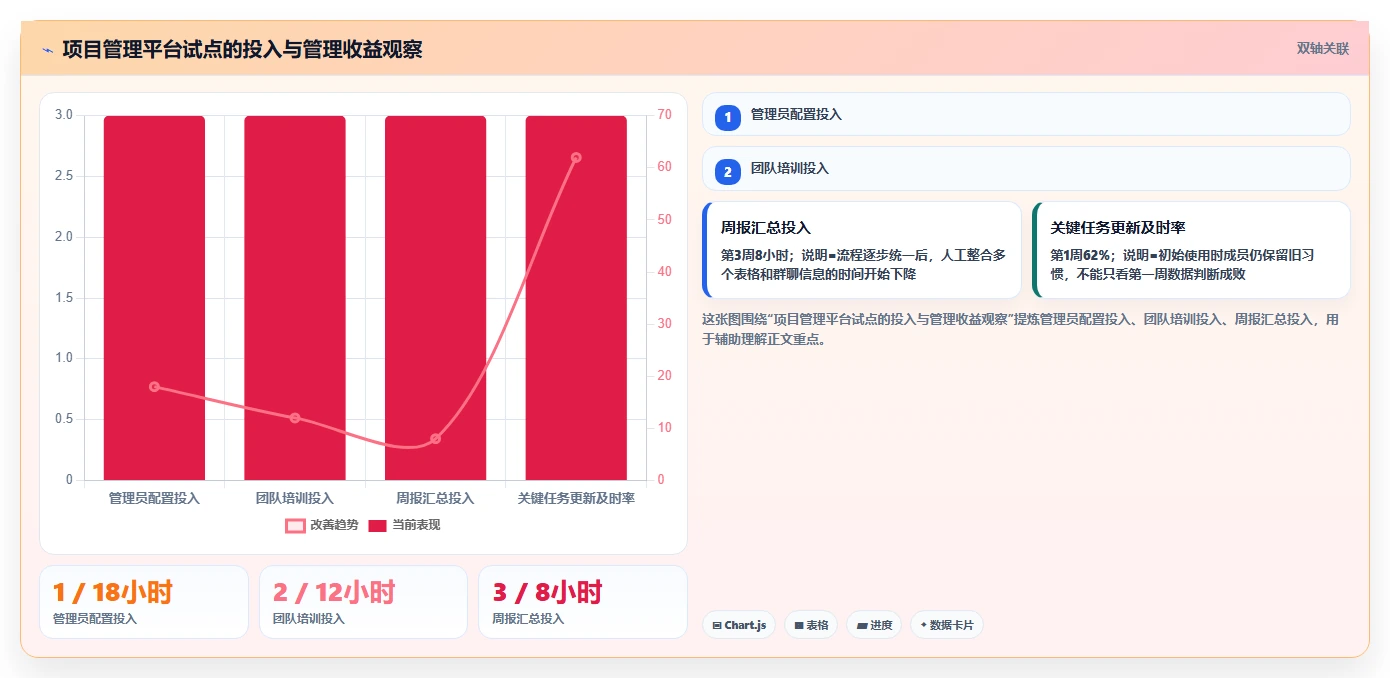1390x678 pixels.
Task: Click the Chart.js tag chip
Action: click(739, 625)
